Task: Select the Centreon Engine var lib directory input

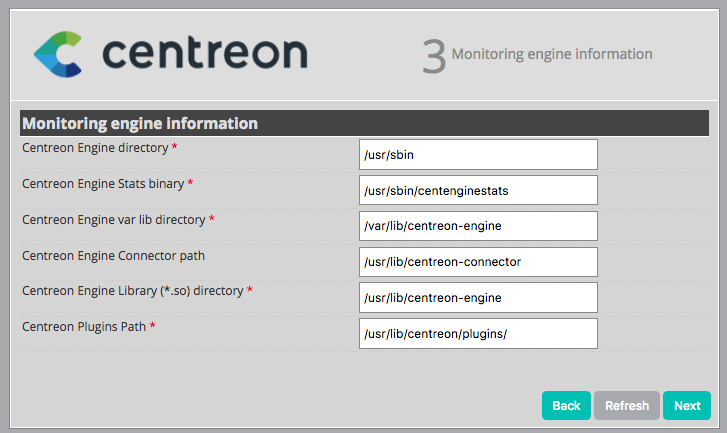Action: [x=478, y=226]
